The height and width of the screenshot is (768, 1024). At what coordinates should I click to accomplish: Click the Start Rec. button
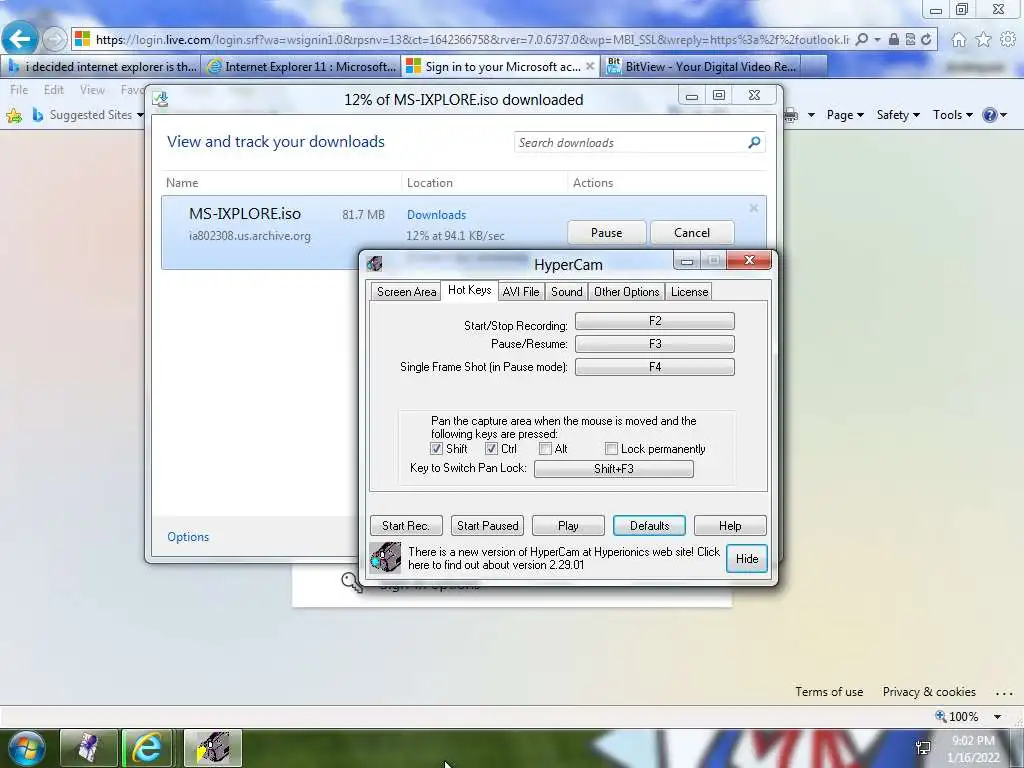(406, 526)
